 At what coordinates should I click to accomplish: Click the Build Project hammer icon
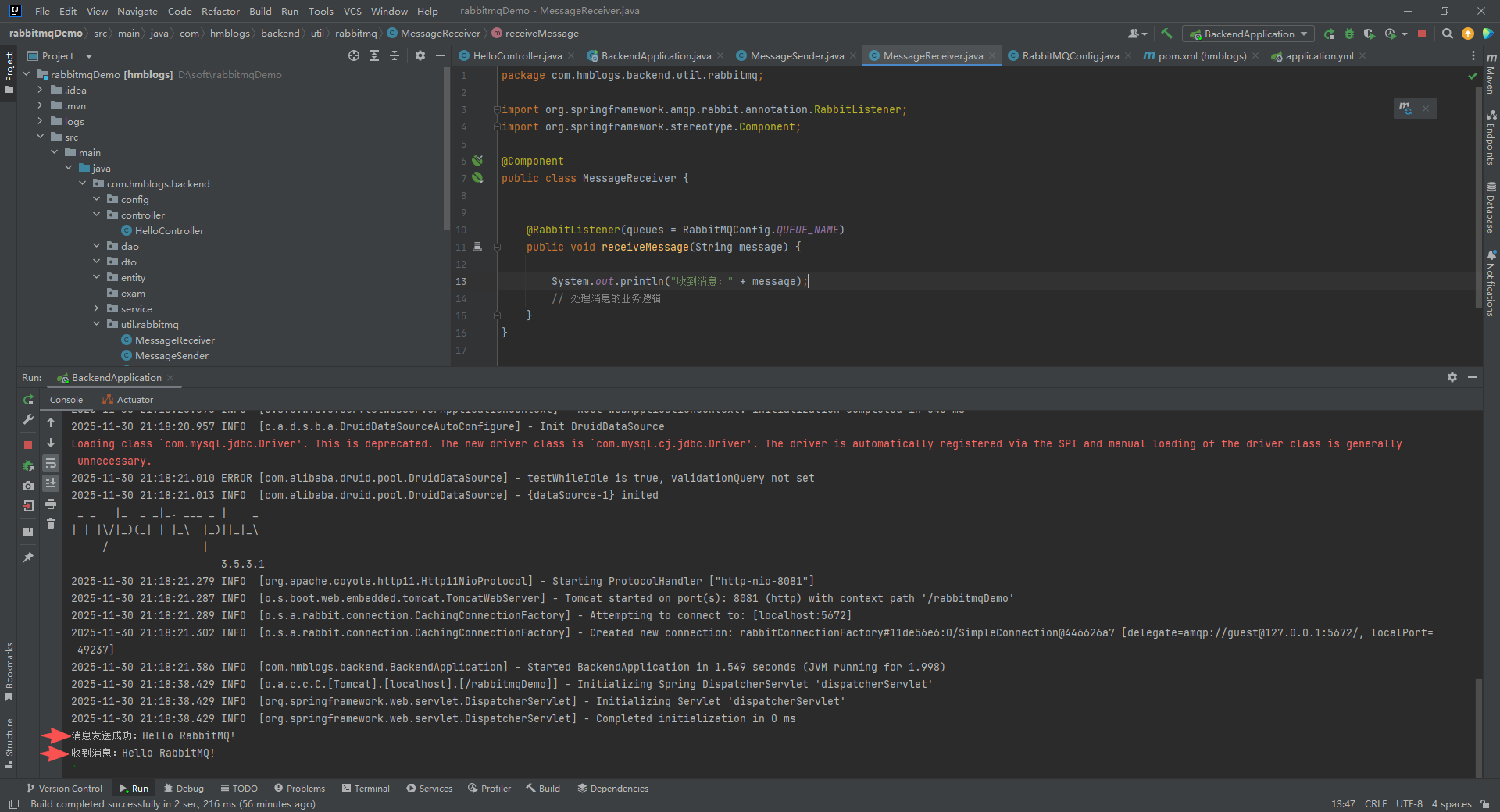[x=1166, y=34]
